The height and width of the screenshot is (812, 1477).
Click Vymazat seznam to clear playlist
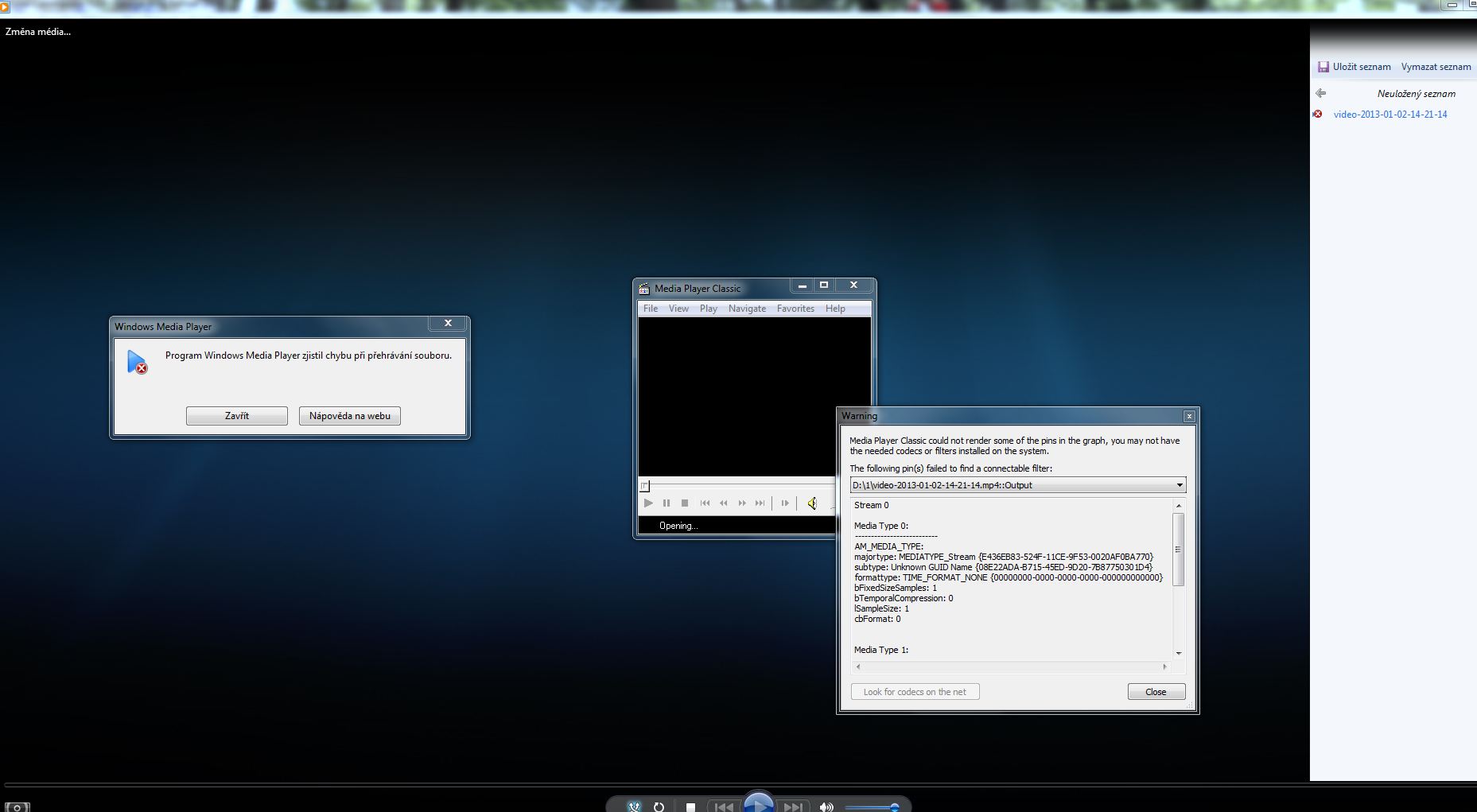pyautogui.click(x=1436, y=67)
